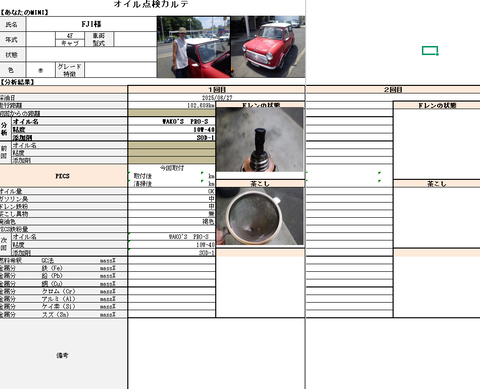The image size is (480, 389).
Task: Select the 中 value in the ガソリン臭 row
Action: 211,199
